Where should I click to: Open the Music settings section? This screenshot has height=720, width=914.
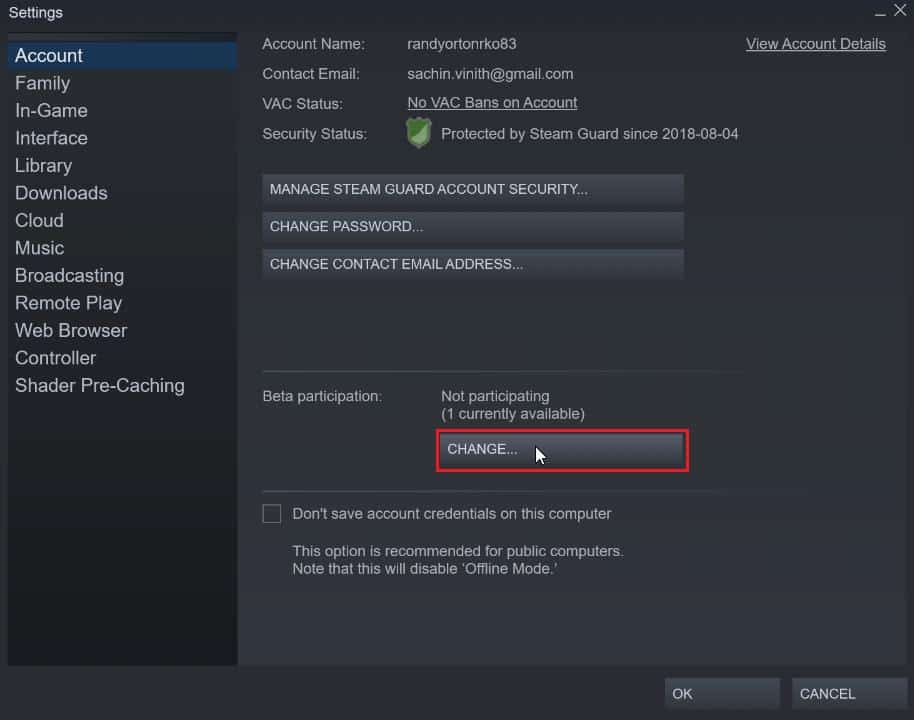click(x=38, y=248)
